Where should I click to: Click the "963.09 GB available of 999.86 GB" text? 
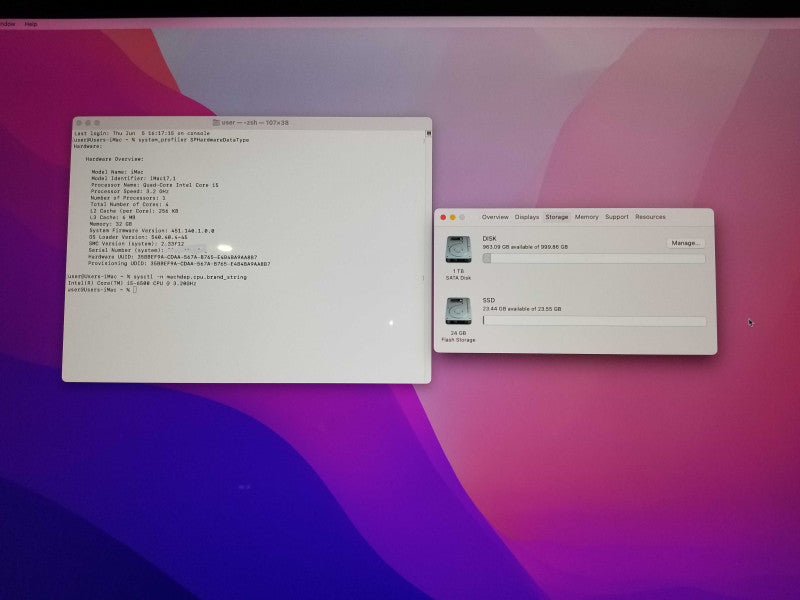(525, 247)
